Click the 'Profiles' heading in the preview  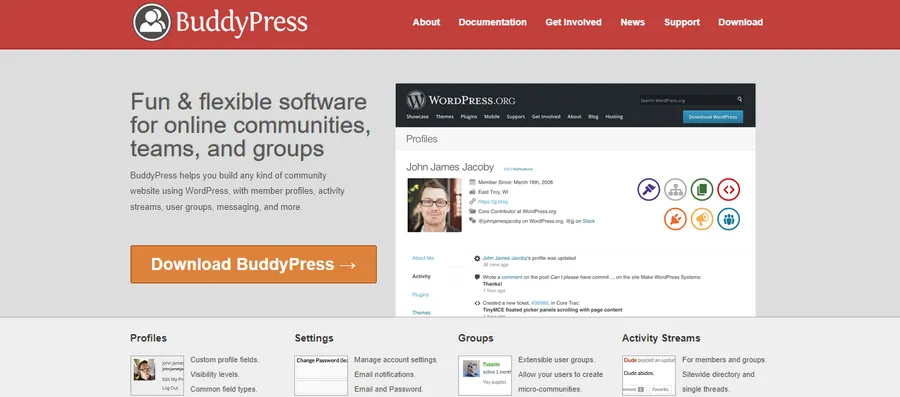click(422, 139)
